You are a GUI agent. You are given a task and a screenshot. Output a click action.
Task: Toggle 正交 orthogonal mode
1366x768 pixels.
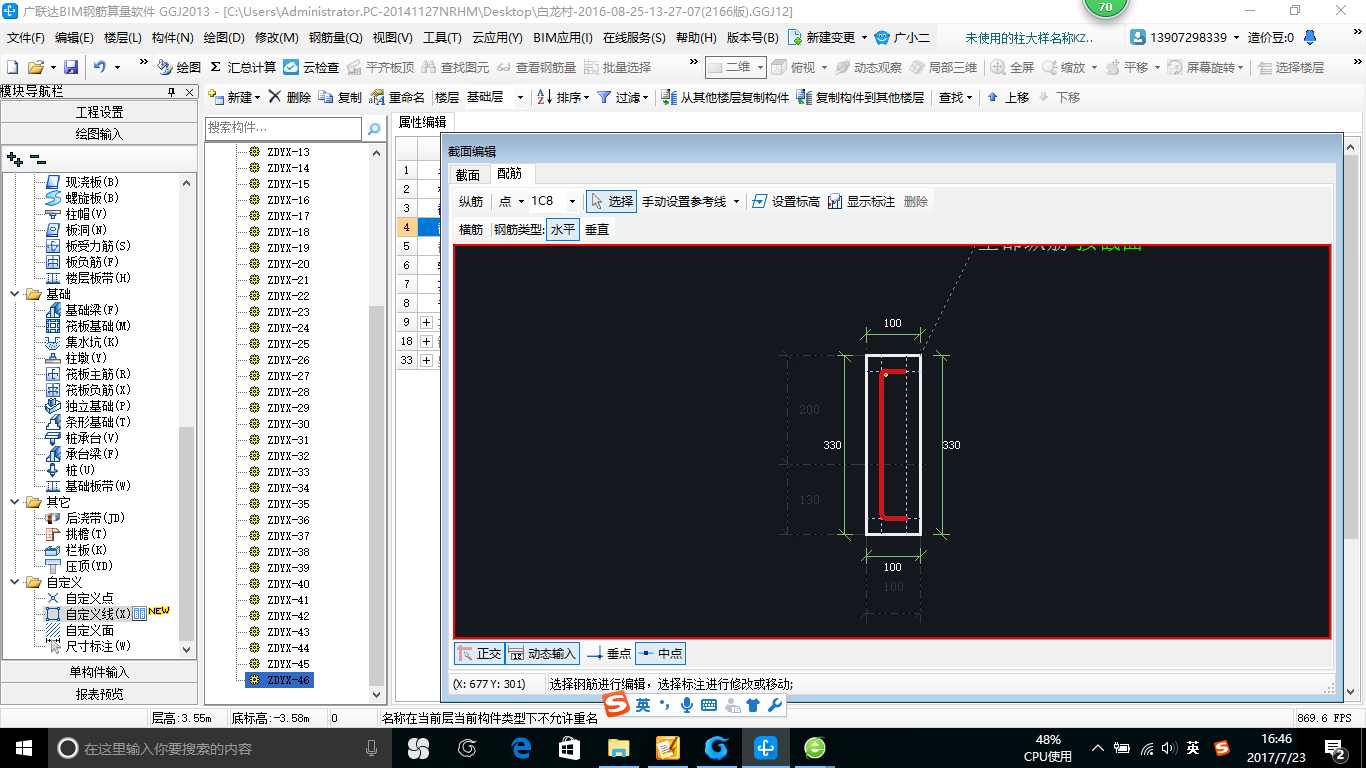478,653
